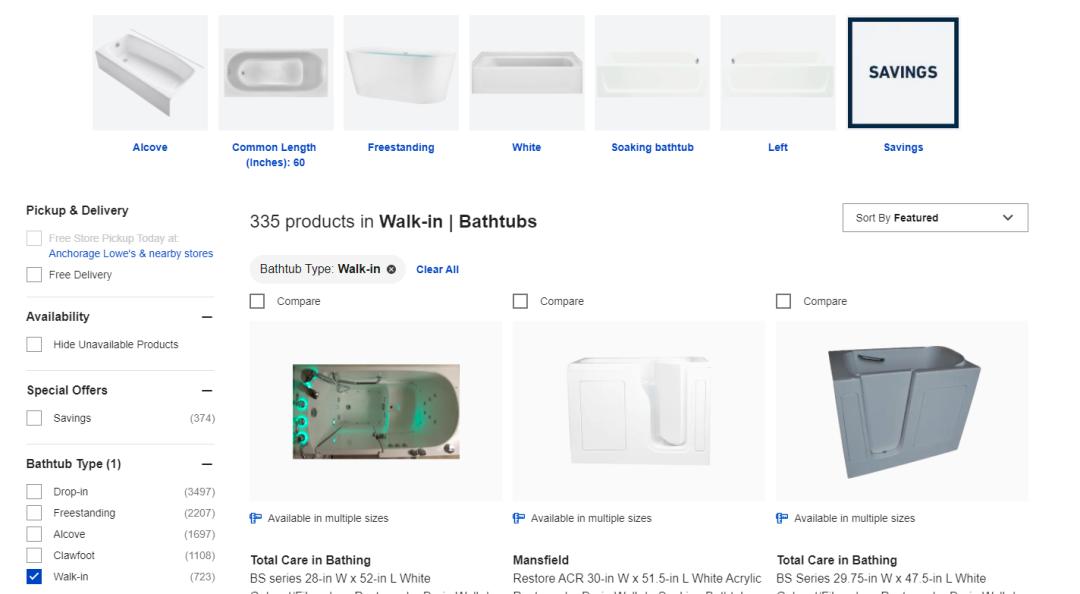
Task: Uncheck the Walk-in bathtub type filter
Action: pyautogui.click(x=35, y=577)
